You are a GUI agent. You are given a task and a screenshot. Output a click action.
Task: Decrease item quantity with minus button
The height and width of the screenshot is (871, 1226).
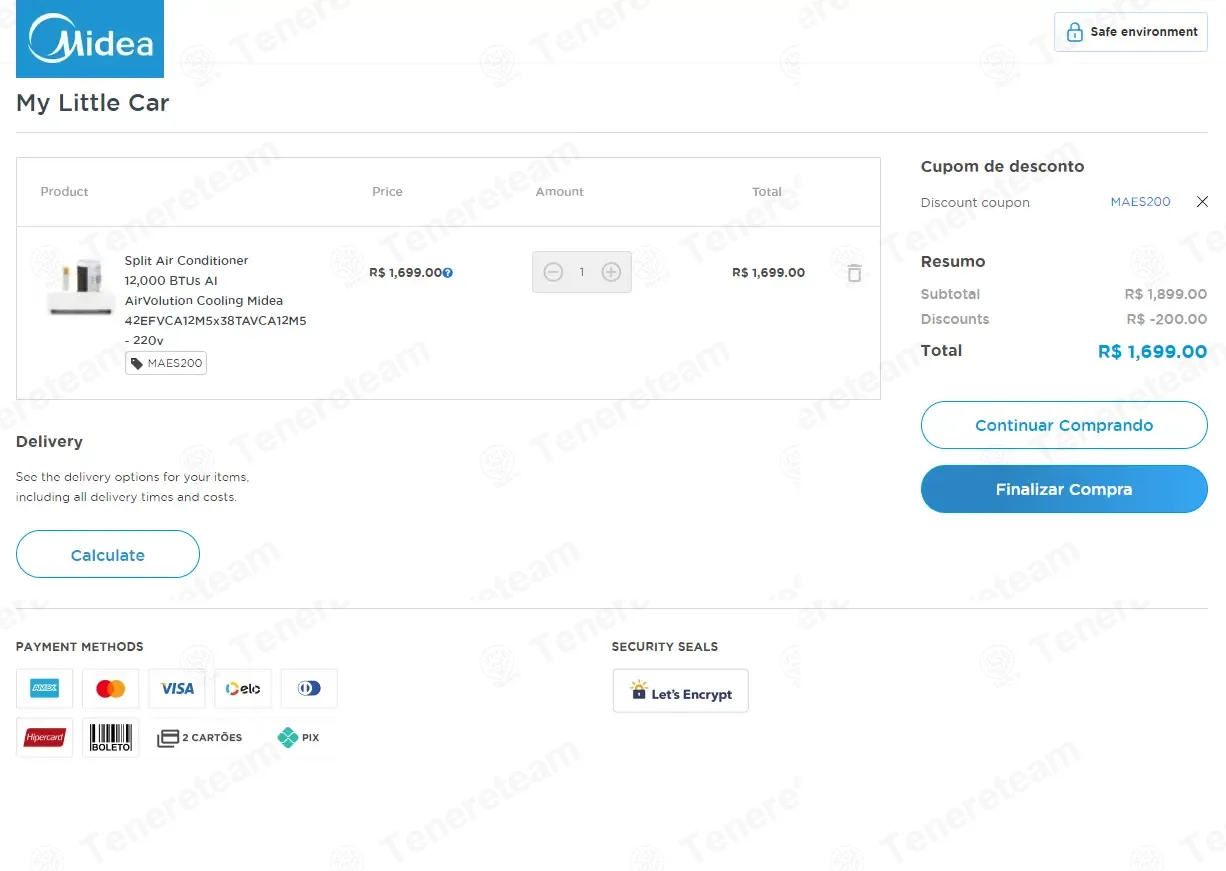(553, 272)
